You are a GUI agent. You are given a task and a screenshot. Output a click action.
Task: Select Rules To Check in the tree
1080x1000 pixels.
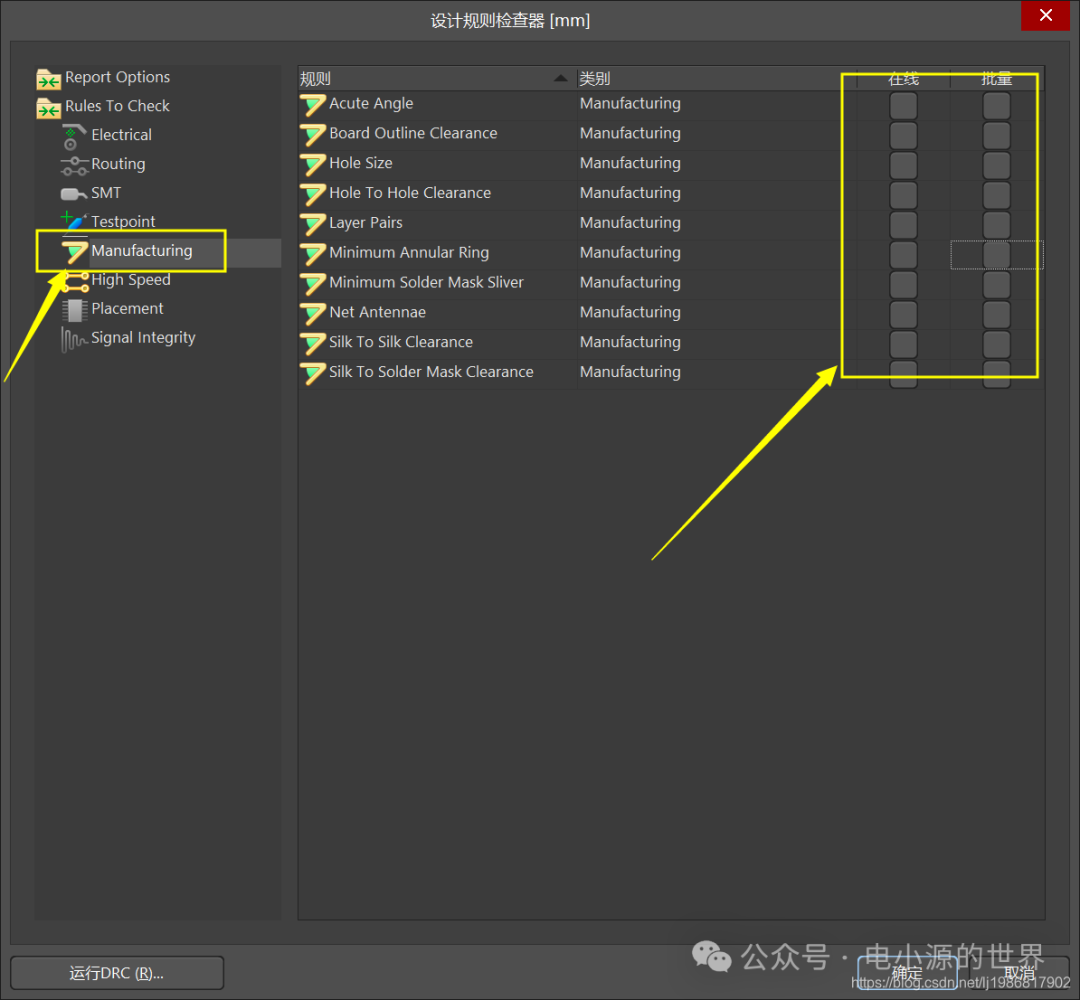coord(117,106)
